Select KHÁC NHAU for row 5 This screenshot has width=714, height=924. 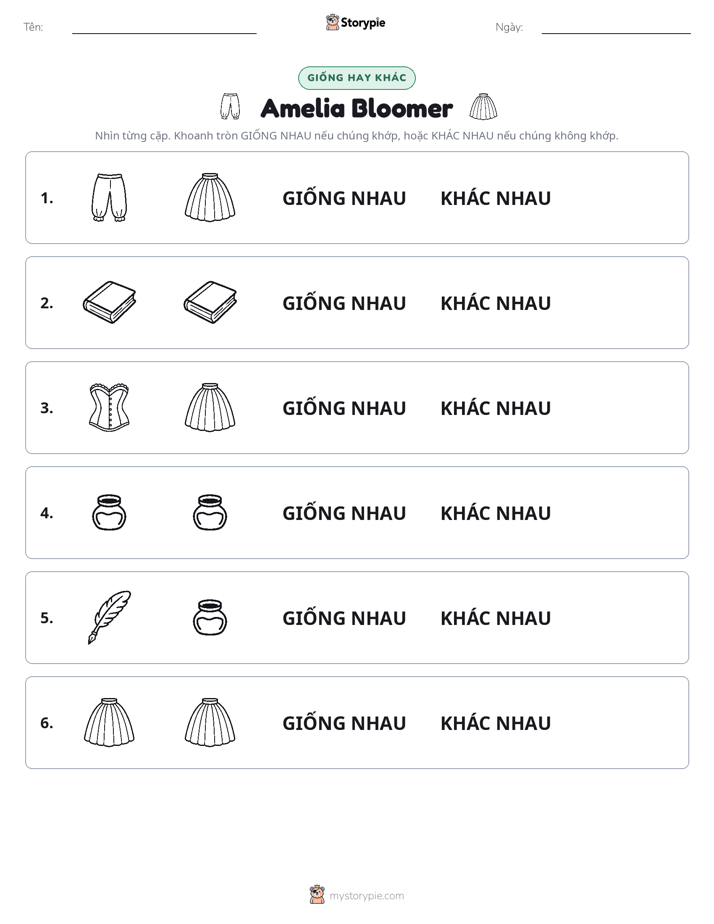(x=495, y=618)
